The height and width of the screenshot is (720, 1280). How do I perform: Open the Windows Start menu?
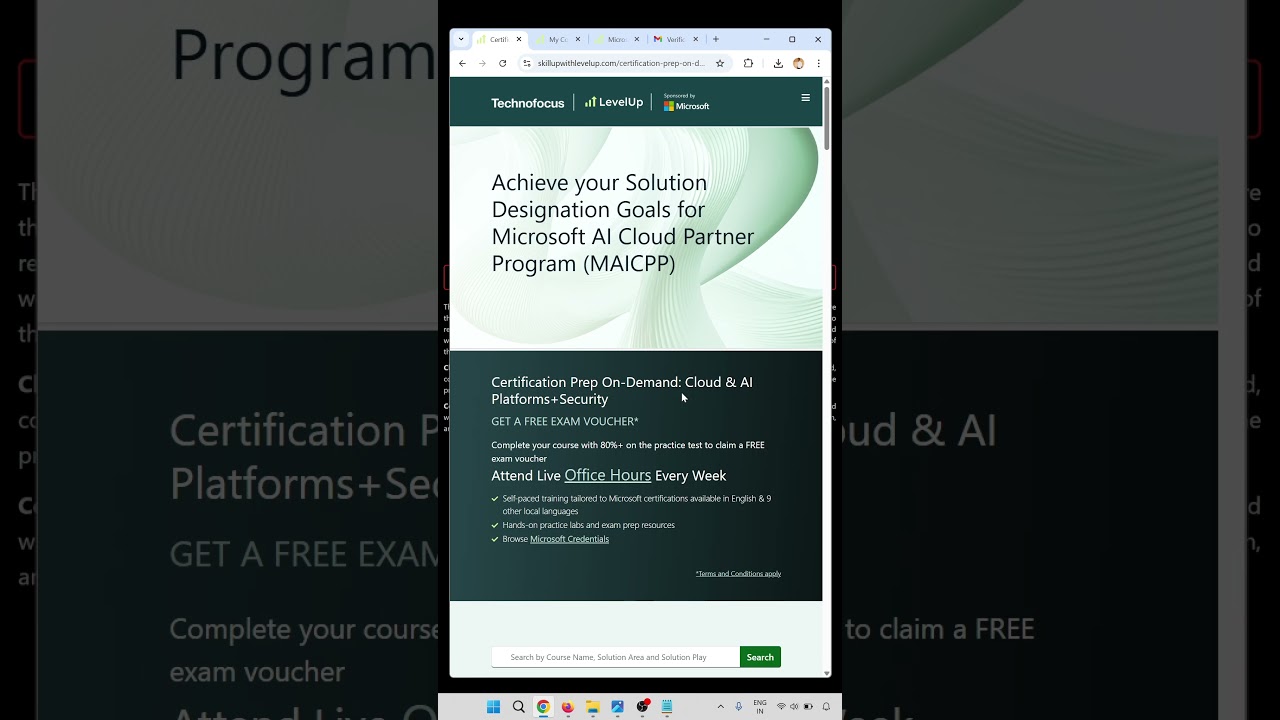click(493, 707)
